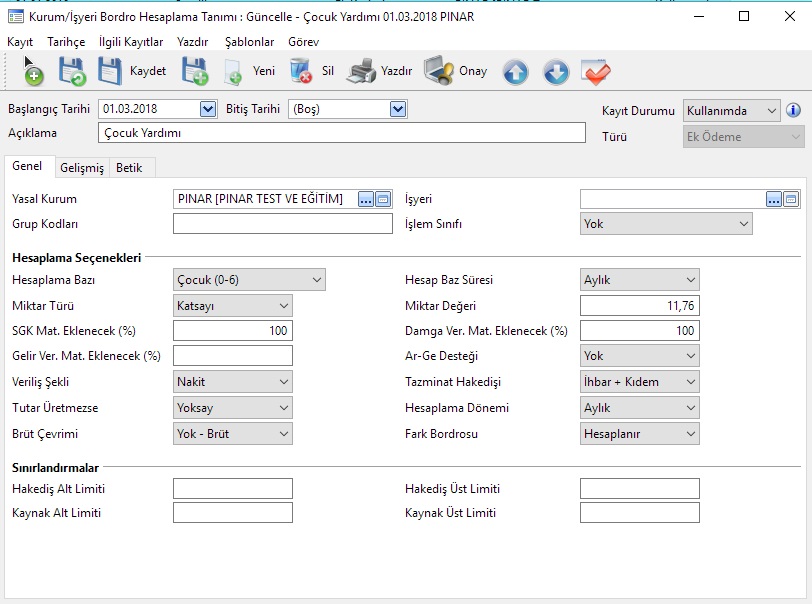Image resolution: width=812 pixels, height=604 pixels.
Task: Click the Açıklama text field
Action: pyautogui.click(x=342, y=133)
